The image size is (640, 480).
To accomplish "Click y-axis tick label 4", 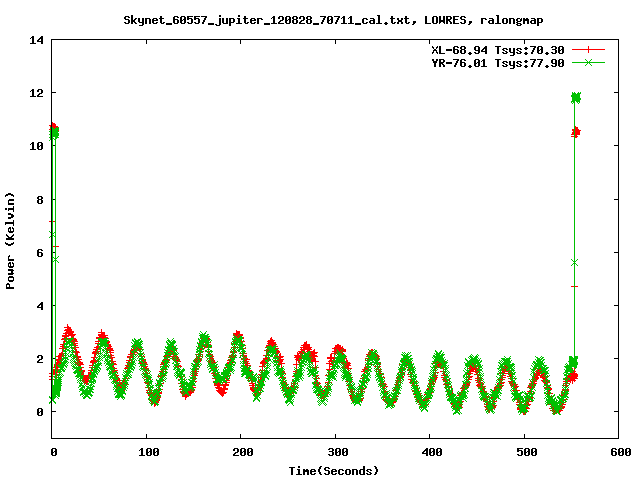I will 40,306.
